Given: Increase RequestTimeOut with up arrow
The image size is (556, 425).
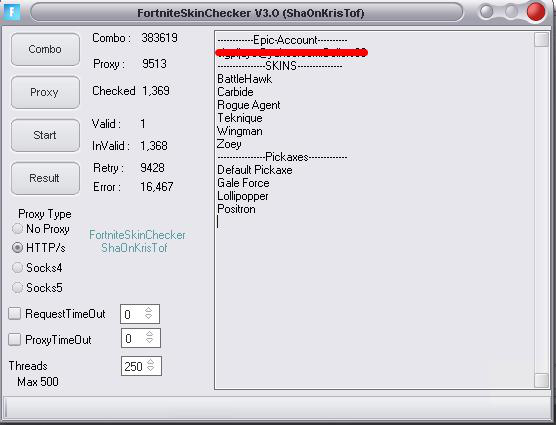Looking at the screenshot, I should click(148, 310).
